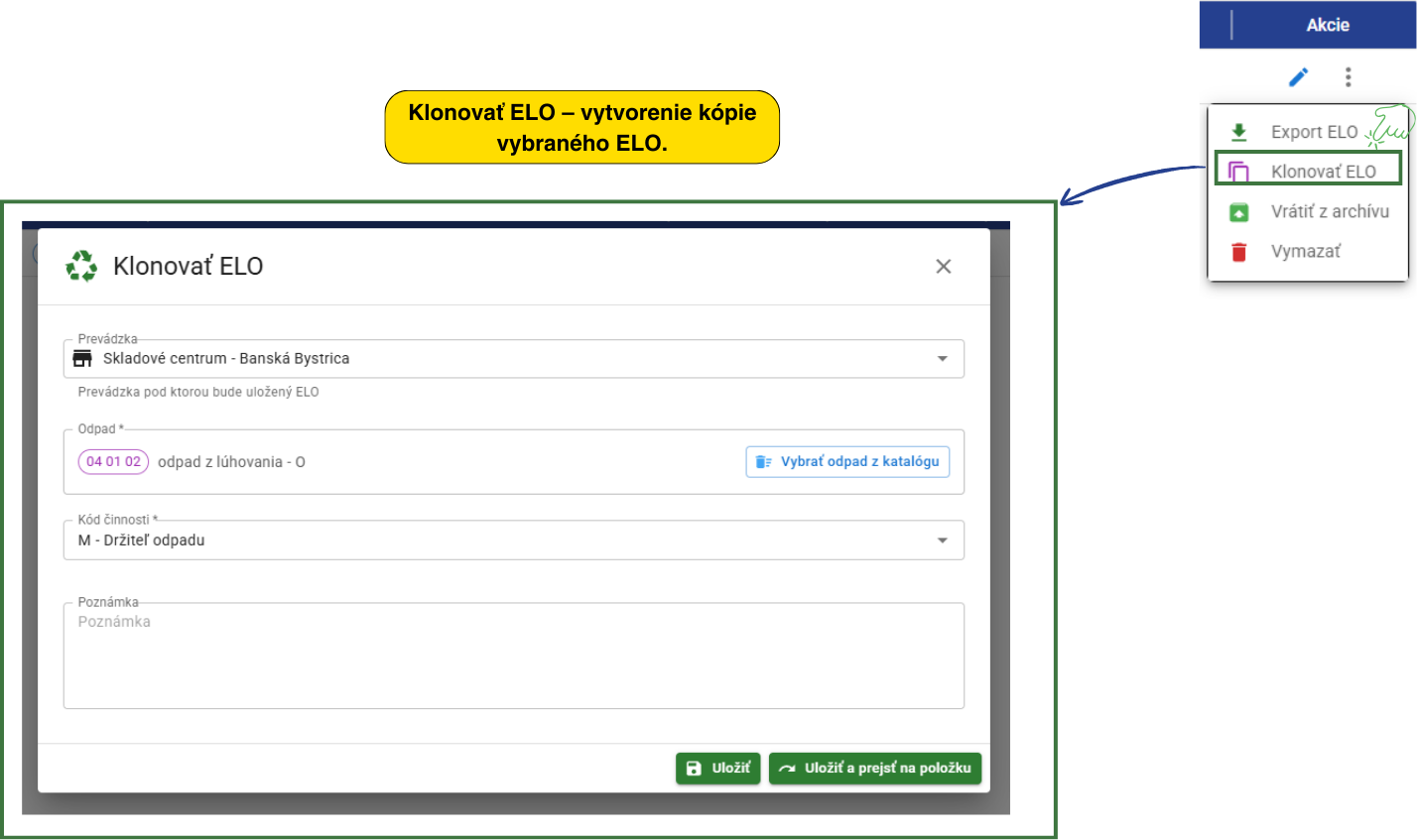
Task: Click the 04 01 02 waste code chip
Action: 113,462
